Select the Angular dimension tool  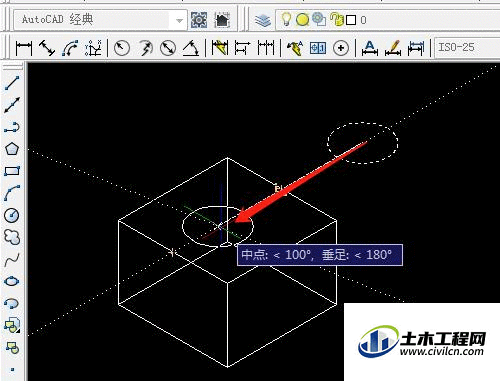pos(191,48)
